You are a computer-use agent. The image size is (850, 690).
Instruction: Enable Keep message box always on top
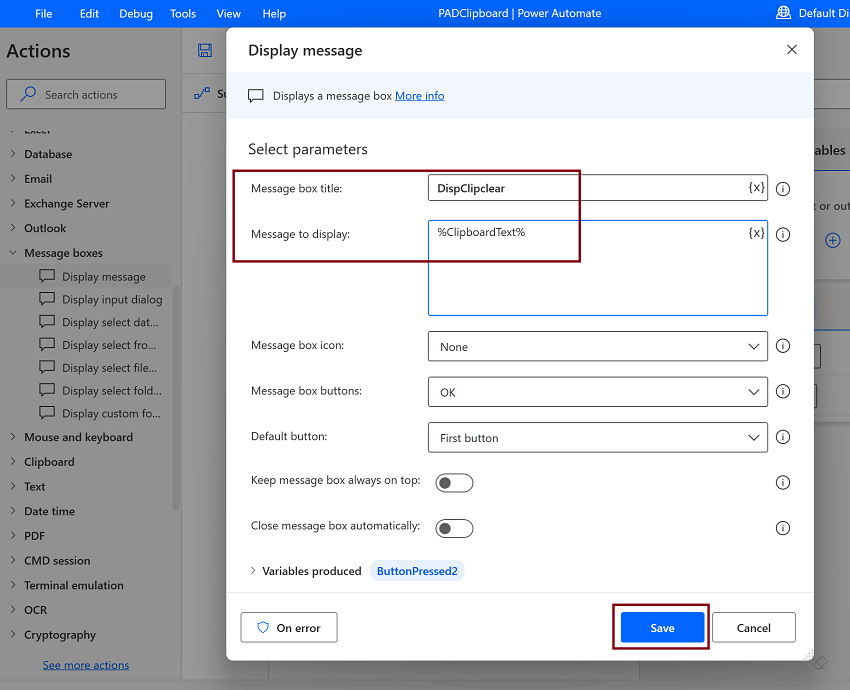[x=454, y=482]
